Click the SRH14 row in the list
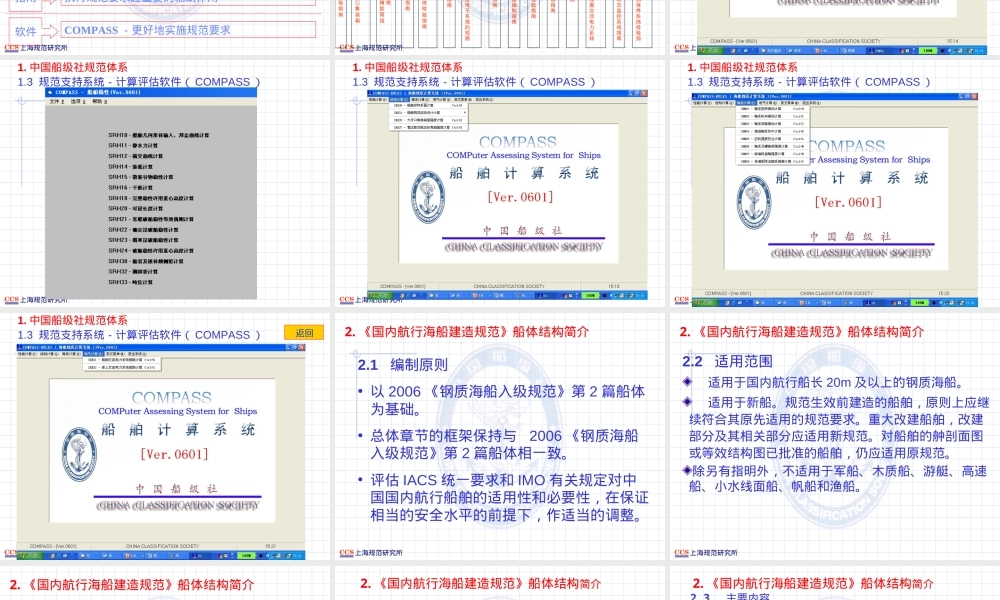 point(130,166)
